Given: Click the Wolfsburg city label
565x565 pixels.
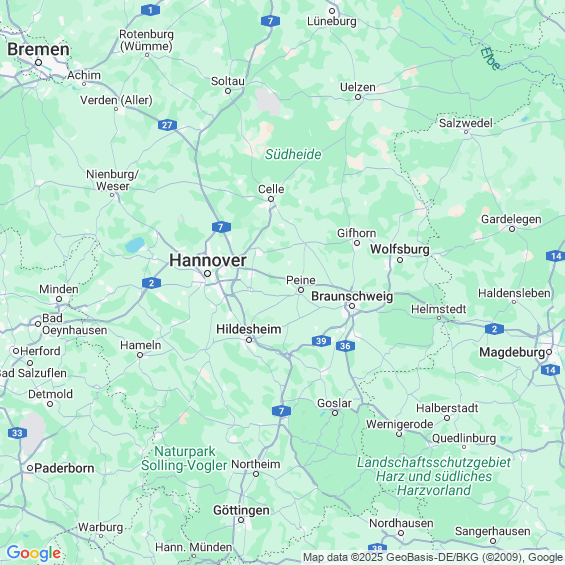Looking at the screenshot, I should tap(400, 249).
